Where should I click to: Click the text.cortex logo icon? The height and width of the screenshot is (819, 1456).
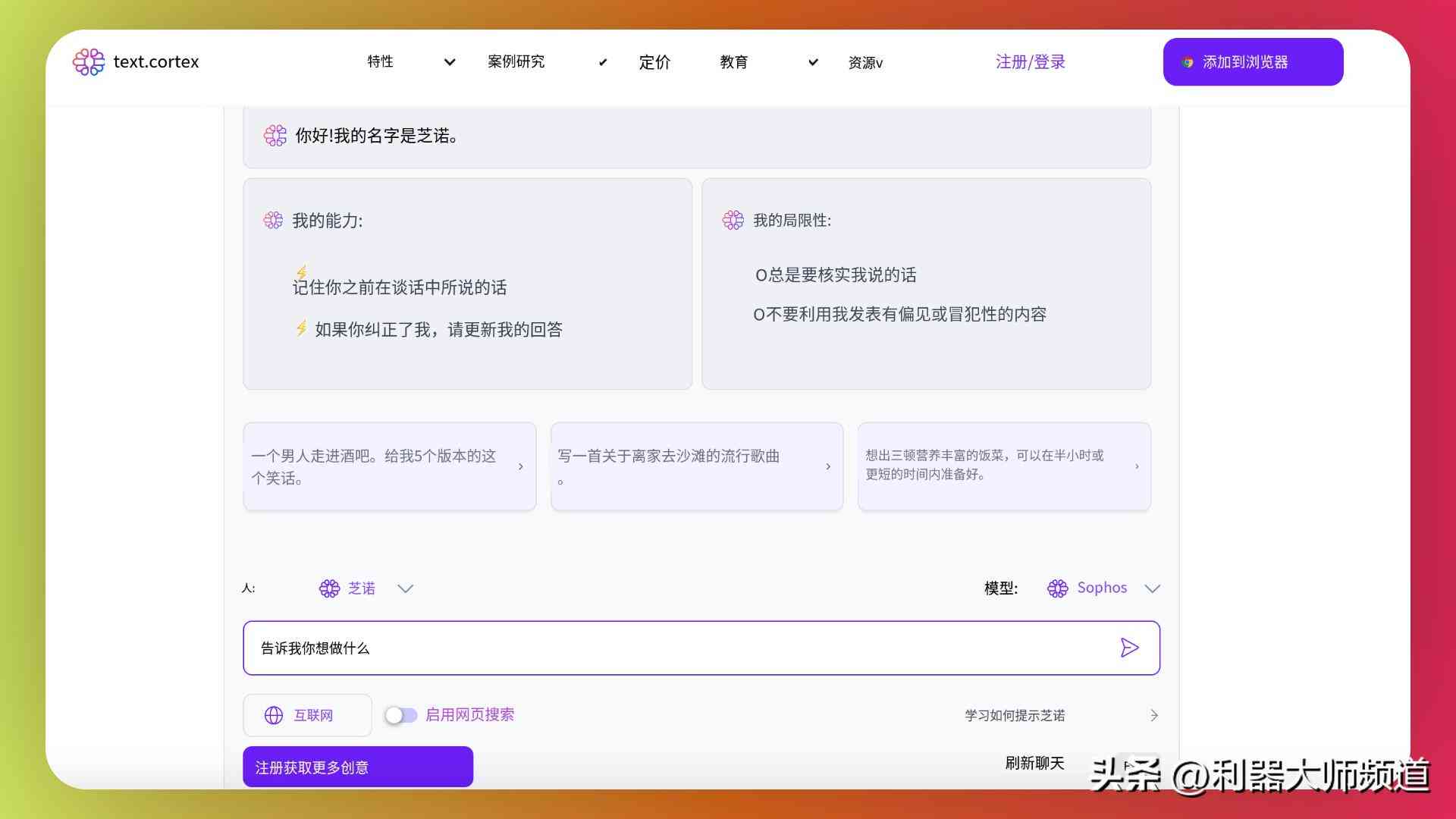click(x=89, y=62)
